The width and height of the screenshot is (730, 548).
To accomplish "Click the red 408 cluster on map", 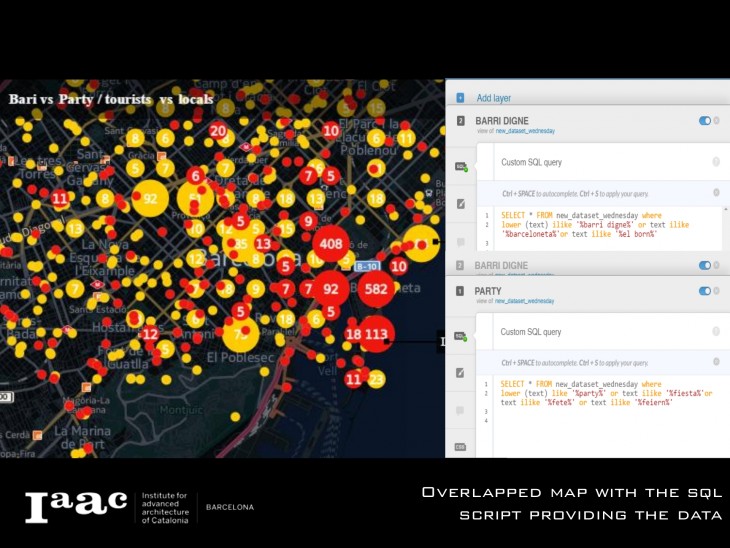I will pos(329,242).
